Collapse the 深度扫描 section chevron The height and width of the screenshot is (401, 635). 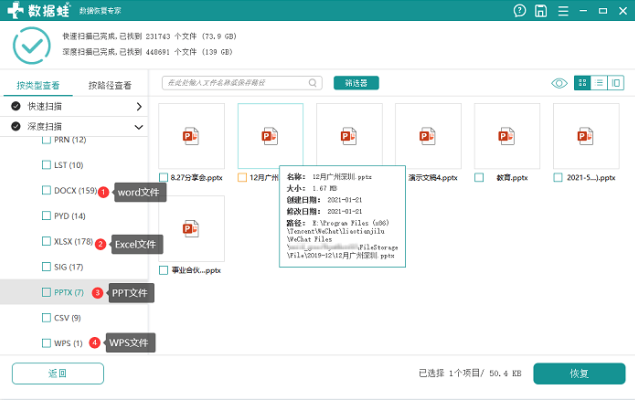138,127
